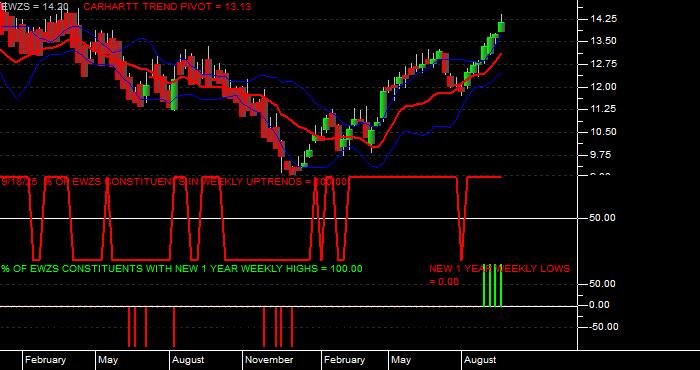This screenshot has height=370, width=700.
Task: Select the weekly uptrends constituents label
Action: click(174, 182)
